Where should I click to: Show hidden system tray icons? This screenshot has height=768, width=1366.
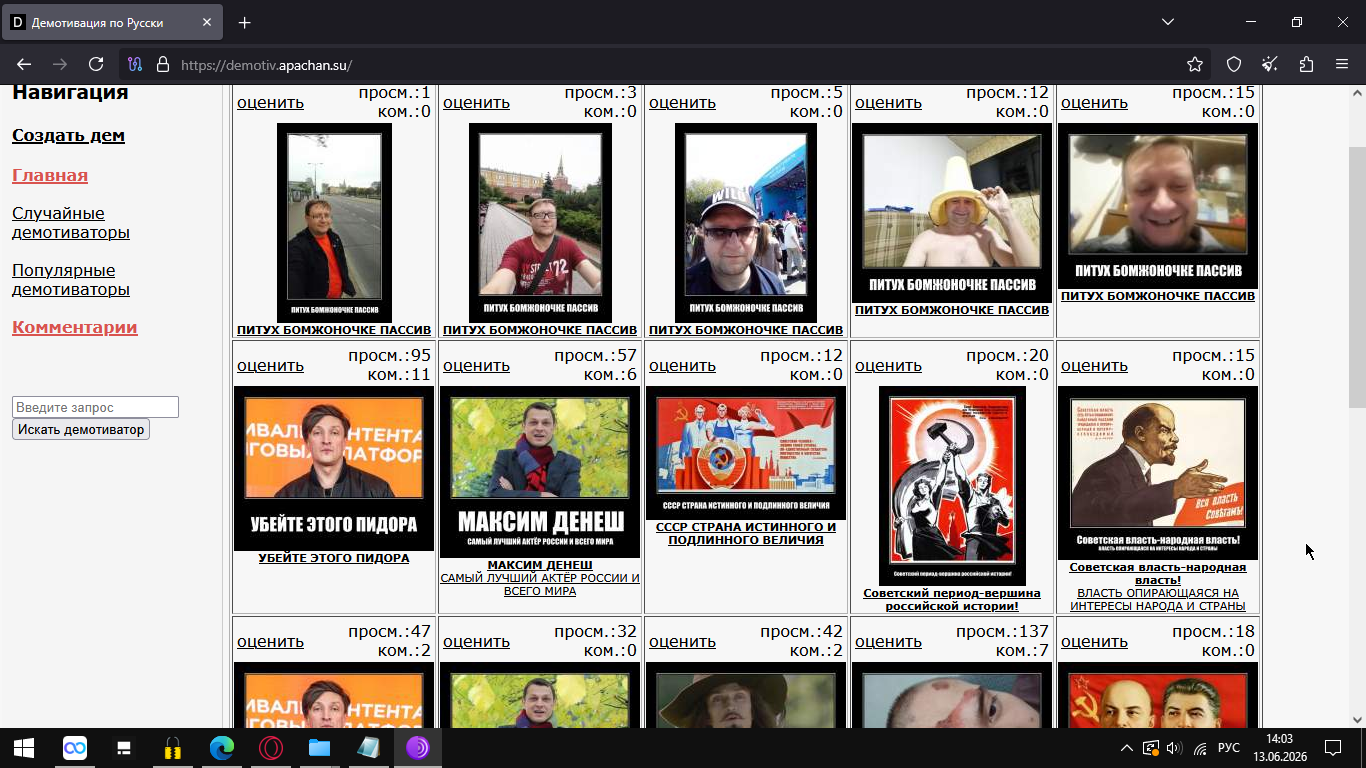click(1127, 748)
